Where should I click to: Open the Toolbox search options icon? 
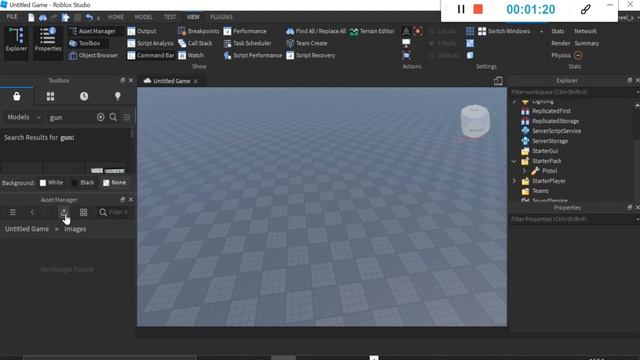tap(127, 118)
